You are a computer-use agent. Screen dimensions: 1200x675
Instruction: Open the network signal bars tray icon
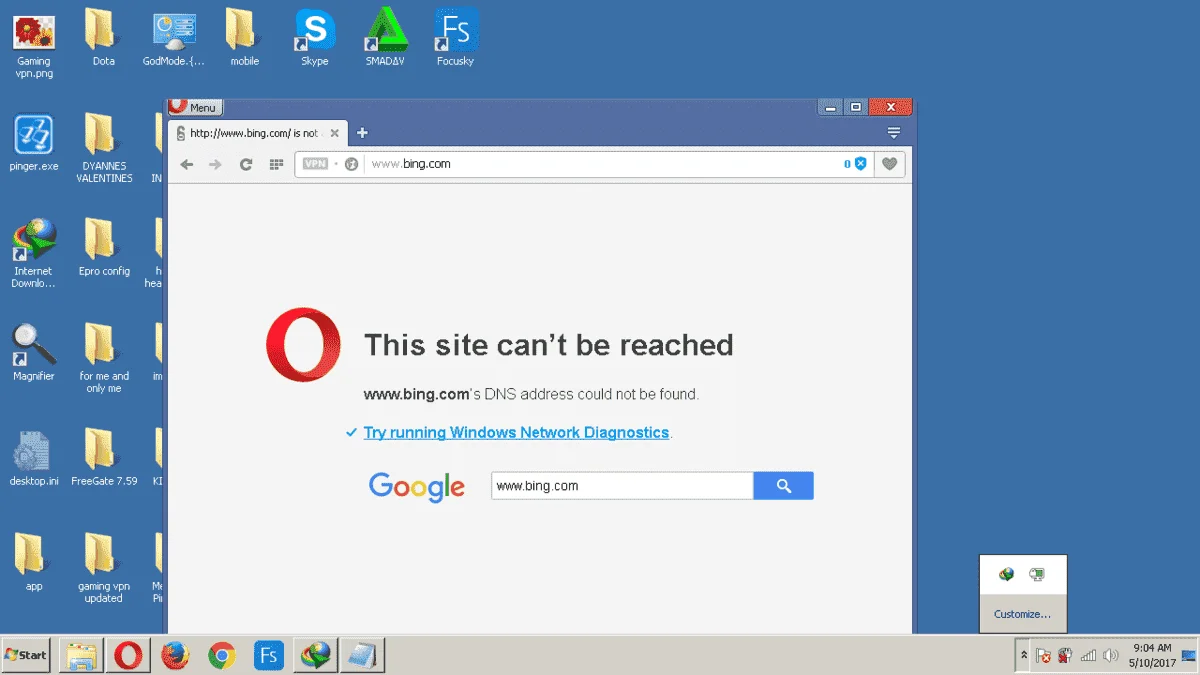(1088, 656)
